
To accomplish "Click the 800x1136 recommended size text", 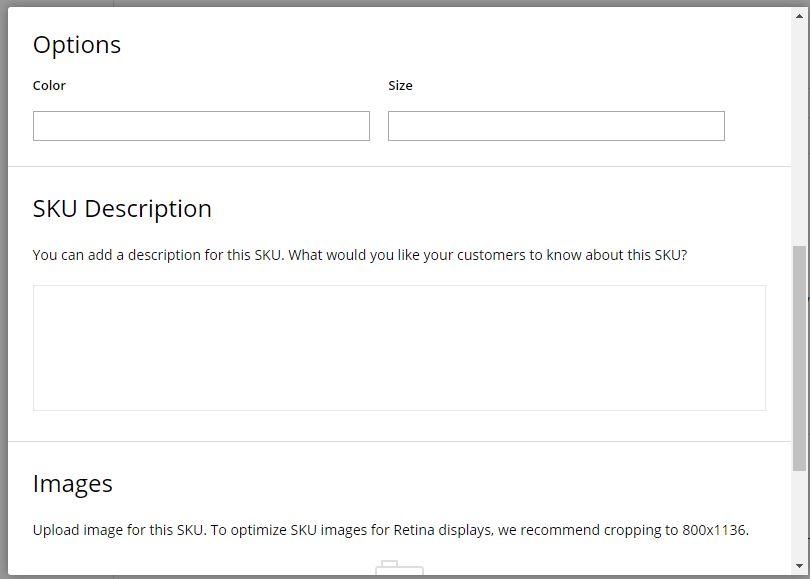I will (714, 530).
